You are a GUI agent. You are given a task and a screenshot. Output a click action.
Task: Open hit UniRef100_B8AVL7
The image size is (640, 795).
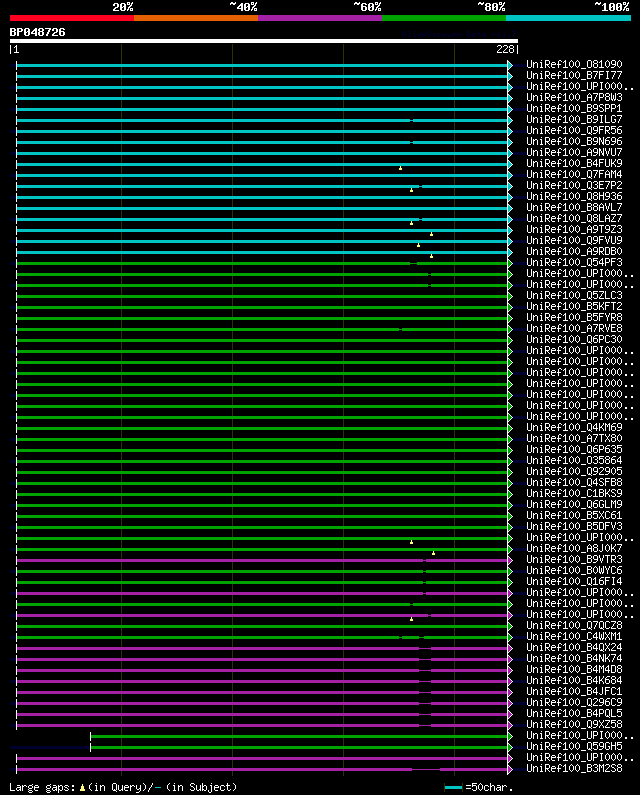click(574, 207)
